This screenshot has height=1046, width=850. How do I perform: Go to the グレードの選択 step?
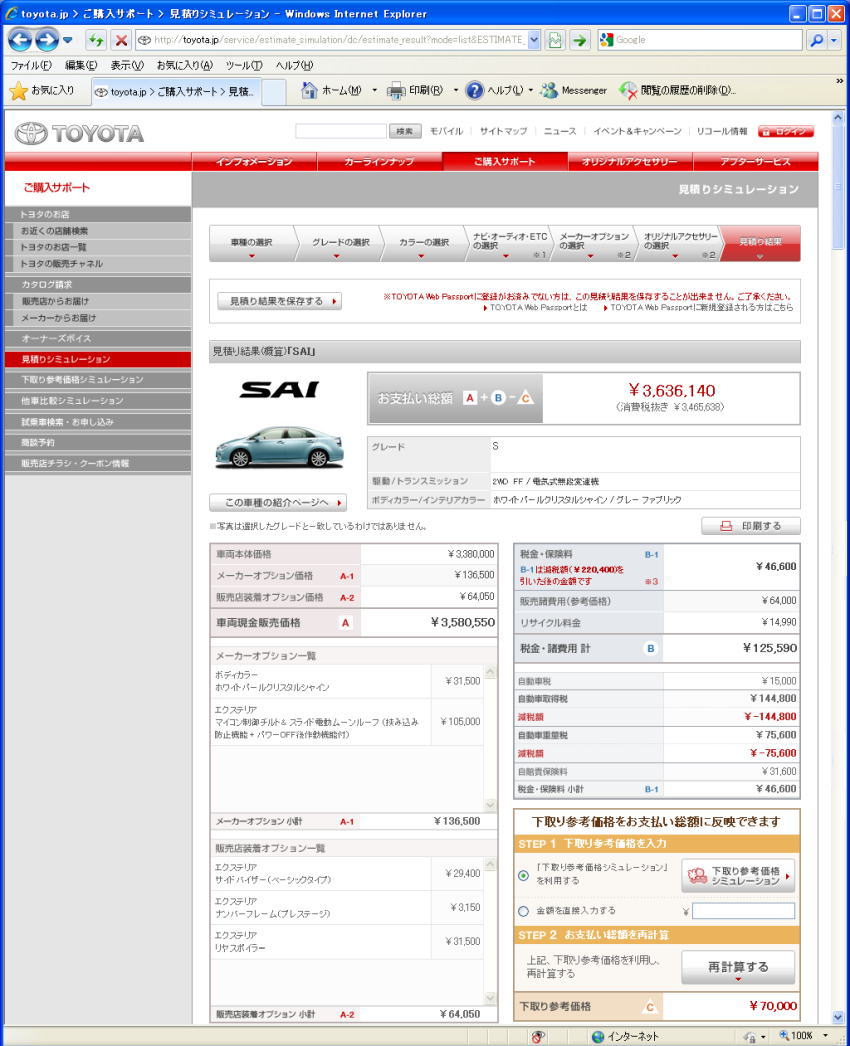(340, 243)
